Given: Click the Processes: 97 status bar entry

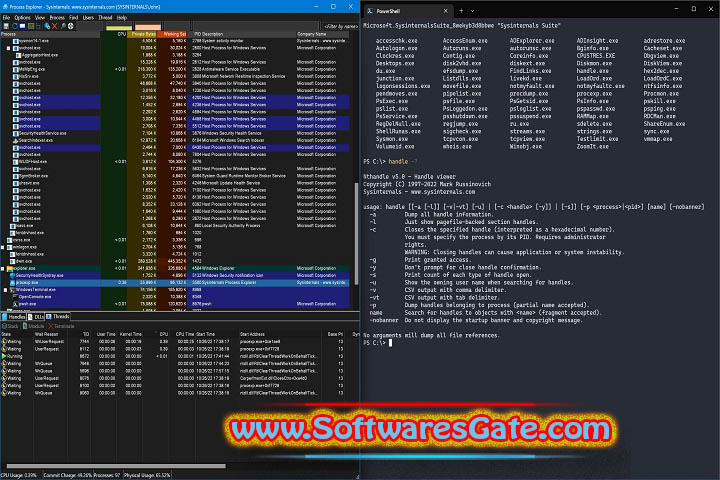Looking at the screenshot, I should [x=107, y=475].
